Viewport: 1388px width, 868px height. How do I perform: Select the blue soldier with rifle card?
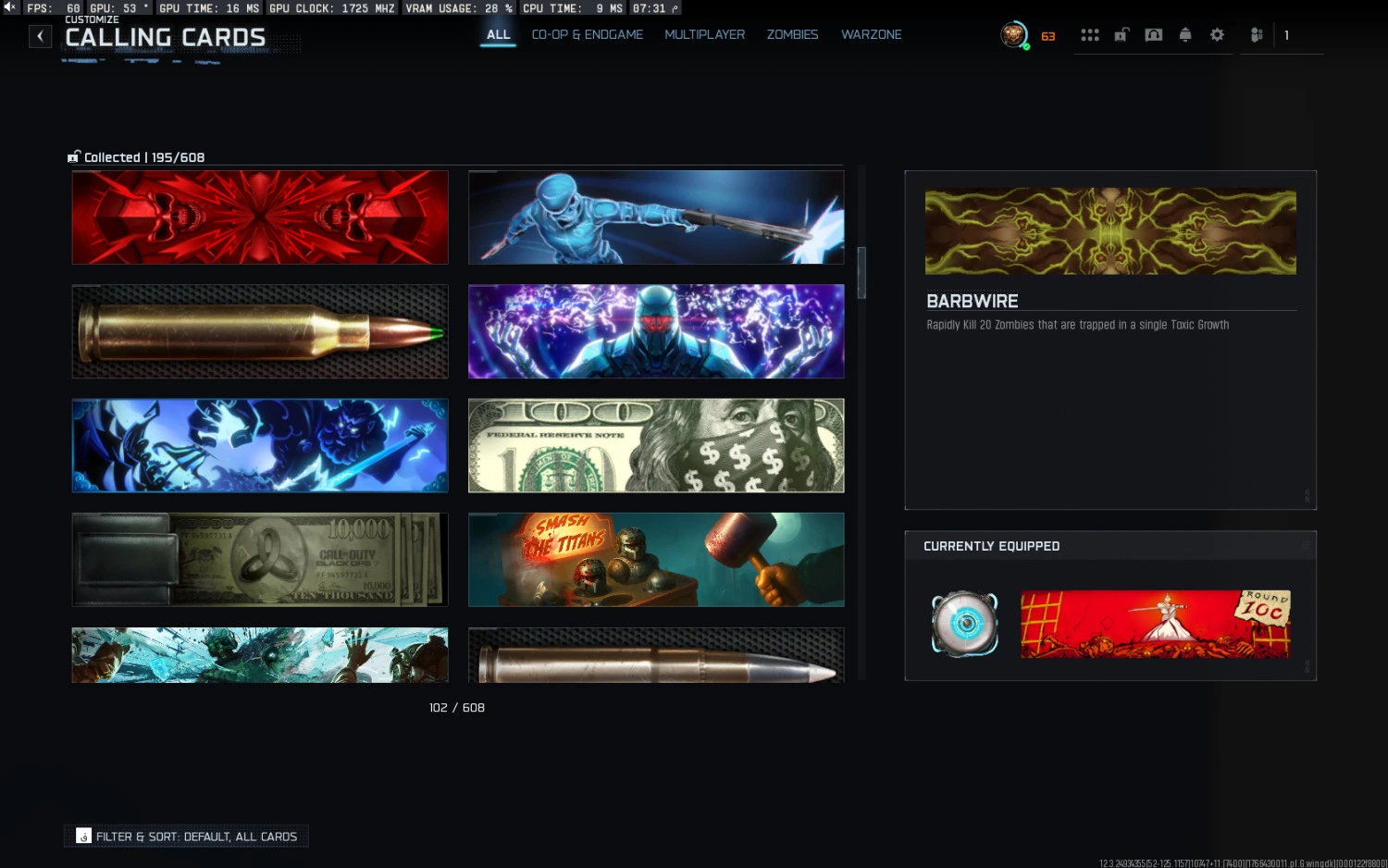click(x=656, y=217)
